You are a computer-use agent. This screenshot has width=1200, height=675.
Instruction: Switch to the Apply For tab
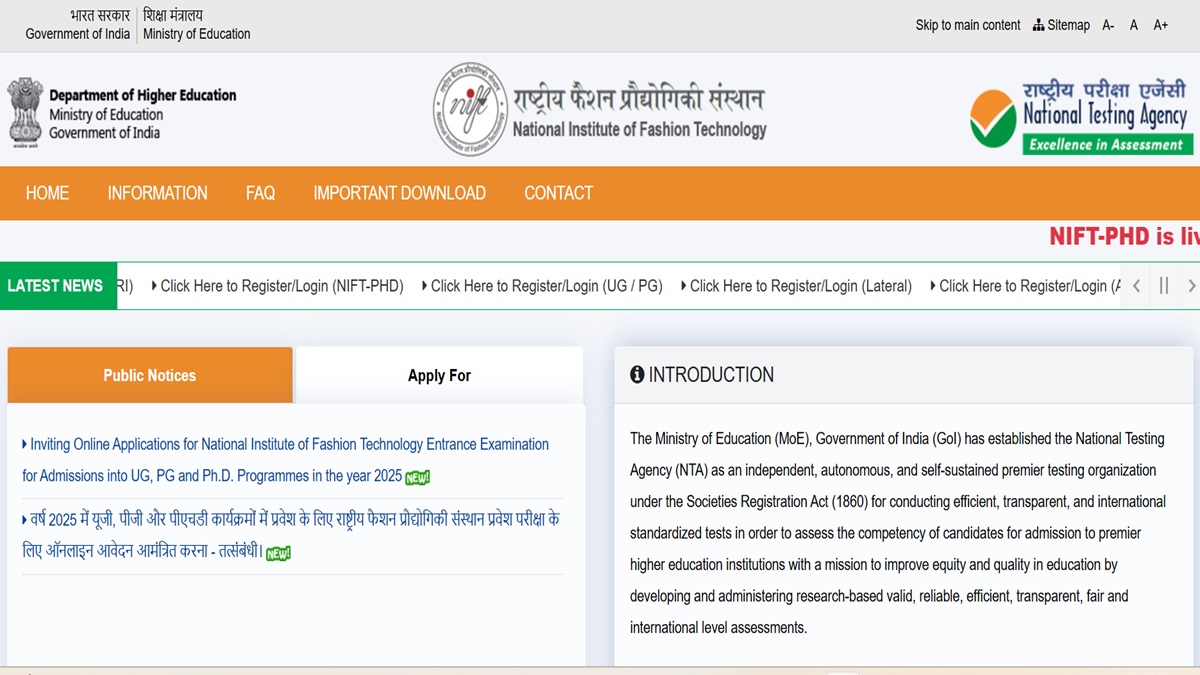439,375
